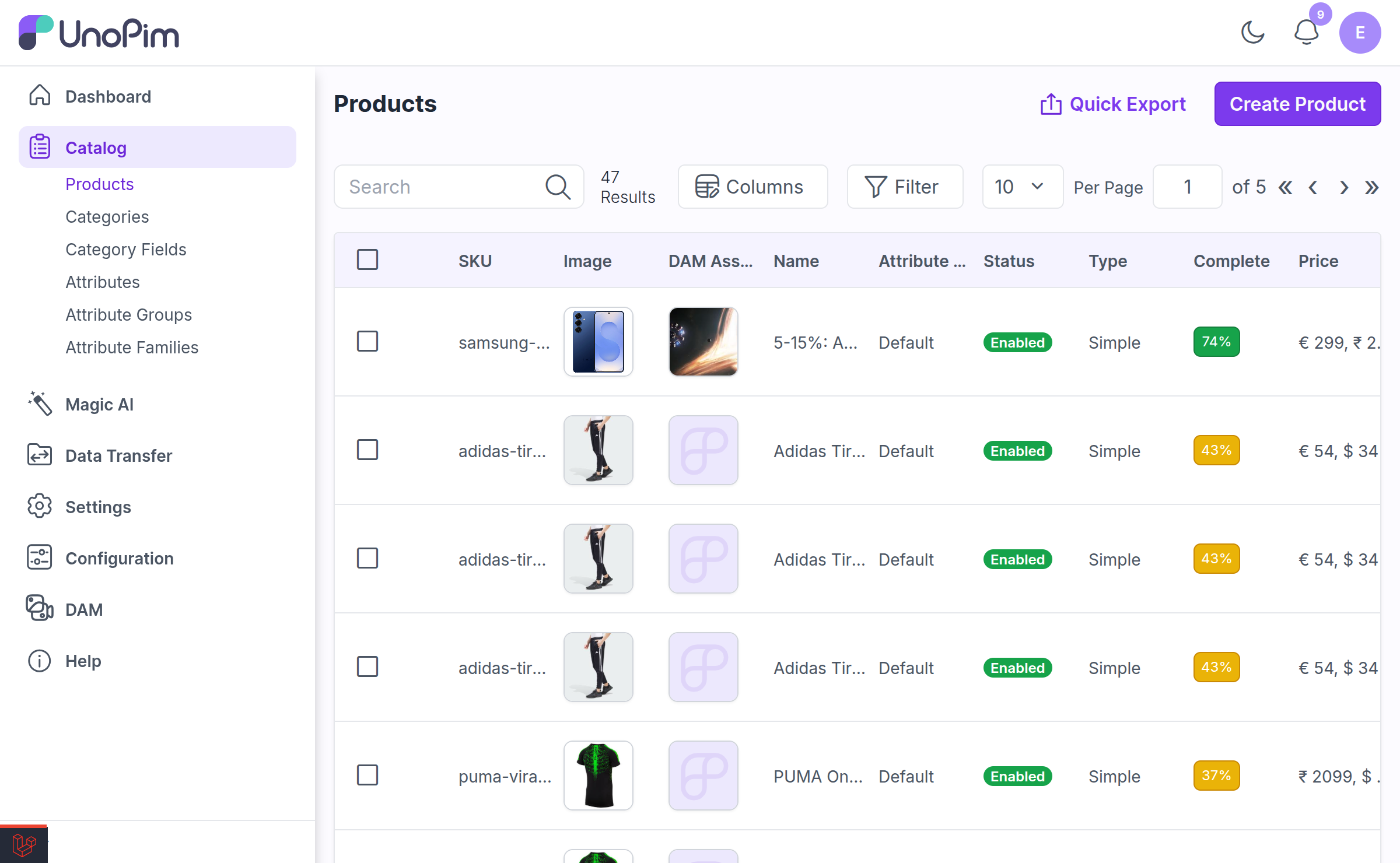This screenshot has width=1400, height=863.
Task: Click the Help info icon
Action: click(x=40, y=660)
